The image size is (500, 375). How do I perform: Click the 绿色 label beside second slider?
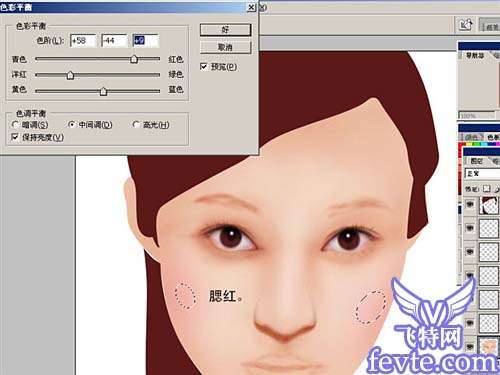(176, 74)
